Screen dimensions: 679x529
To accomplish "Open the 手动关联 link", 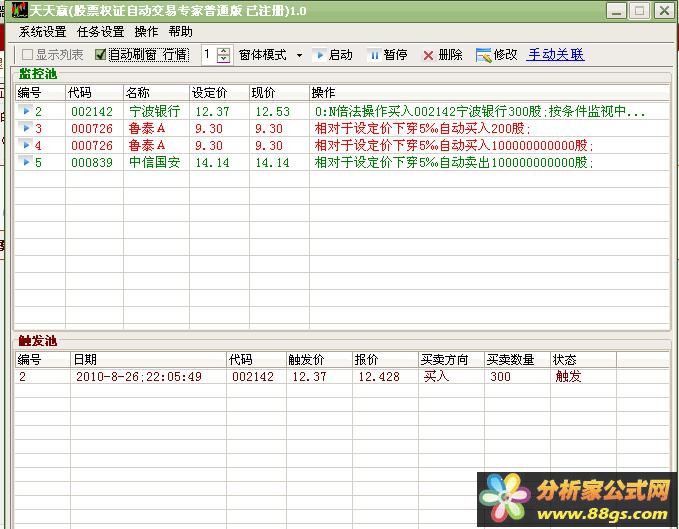I will point(556,55).
